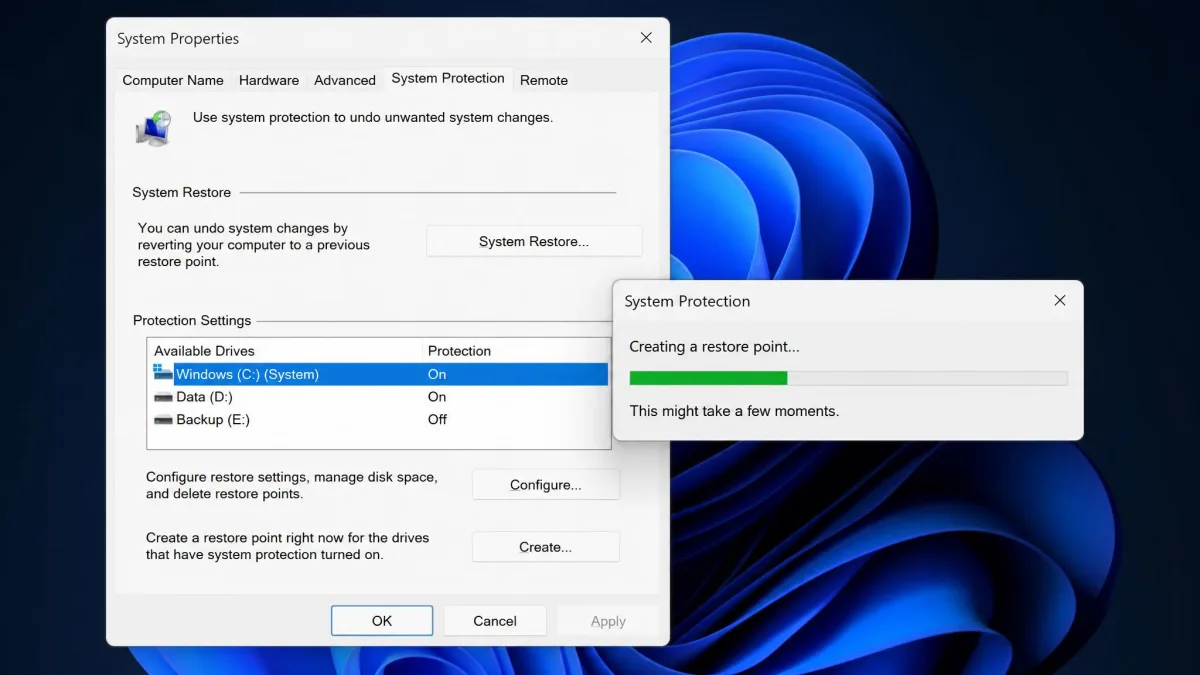Click the Protection column header
Image resolution: width=1200 pixels, height=675 pixels.
point(459,351)
